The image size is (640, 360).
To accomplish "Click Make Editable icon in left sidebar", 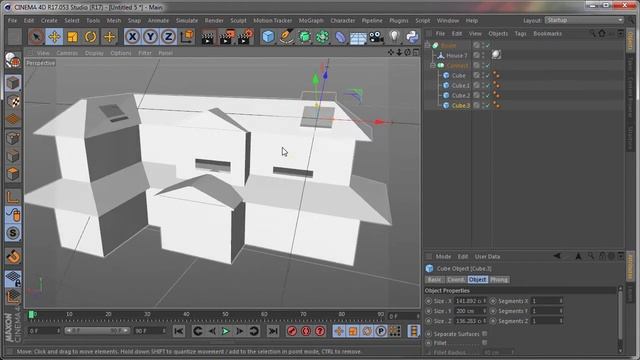I will [x=13, y=61].
